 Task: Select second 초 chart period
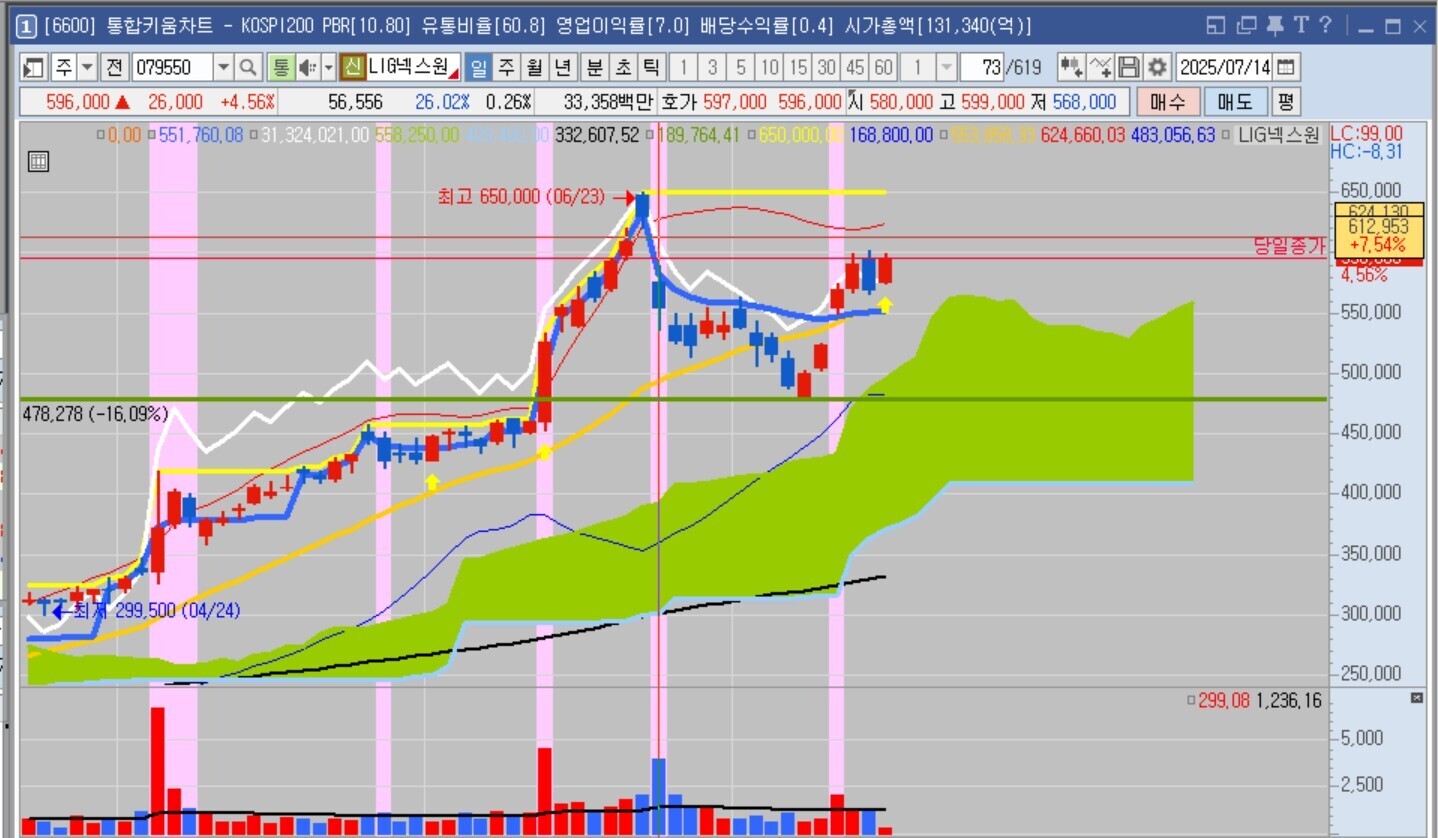coord(622,68)
